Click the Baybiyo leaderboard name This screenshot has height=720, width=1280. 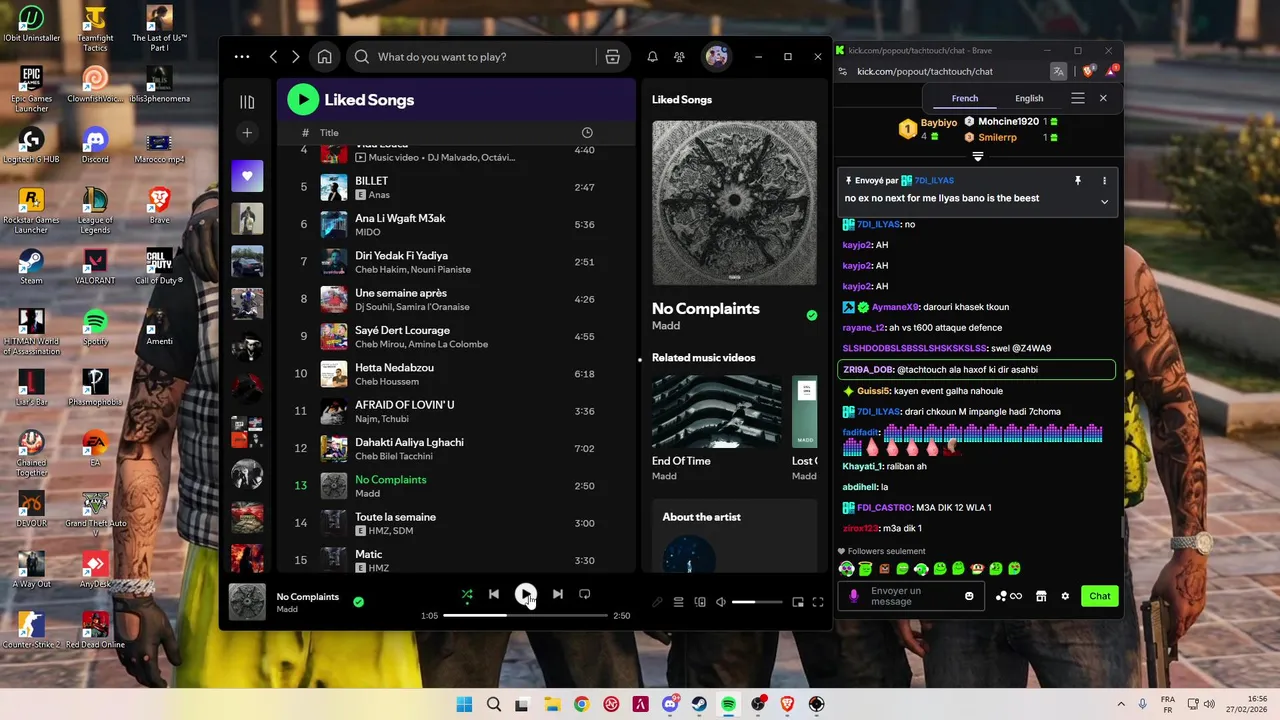(939, 123)
